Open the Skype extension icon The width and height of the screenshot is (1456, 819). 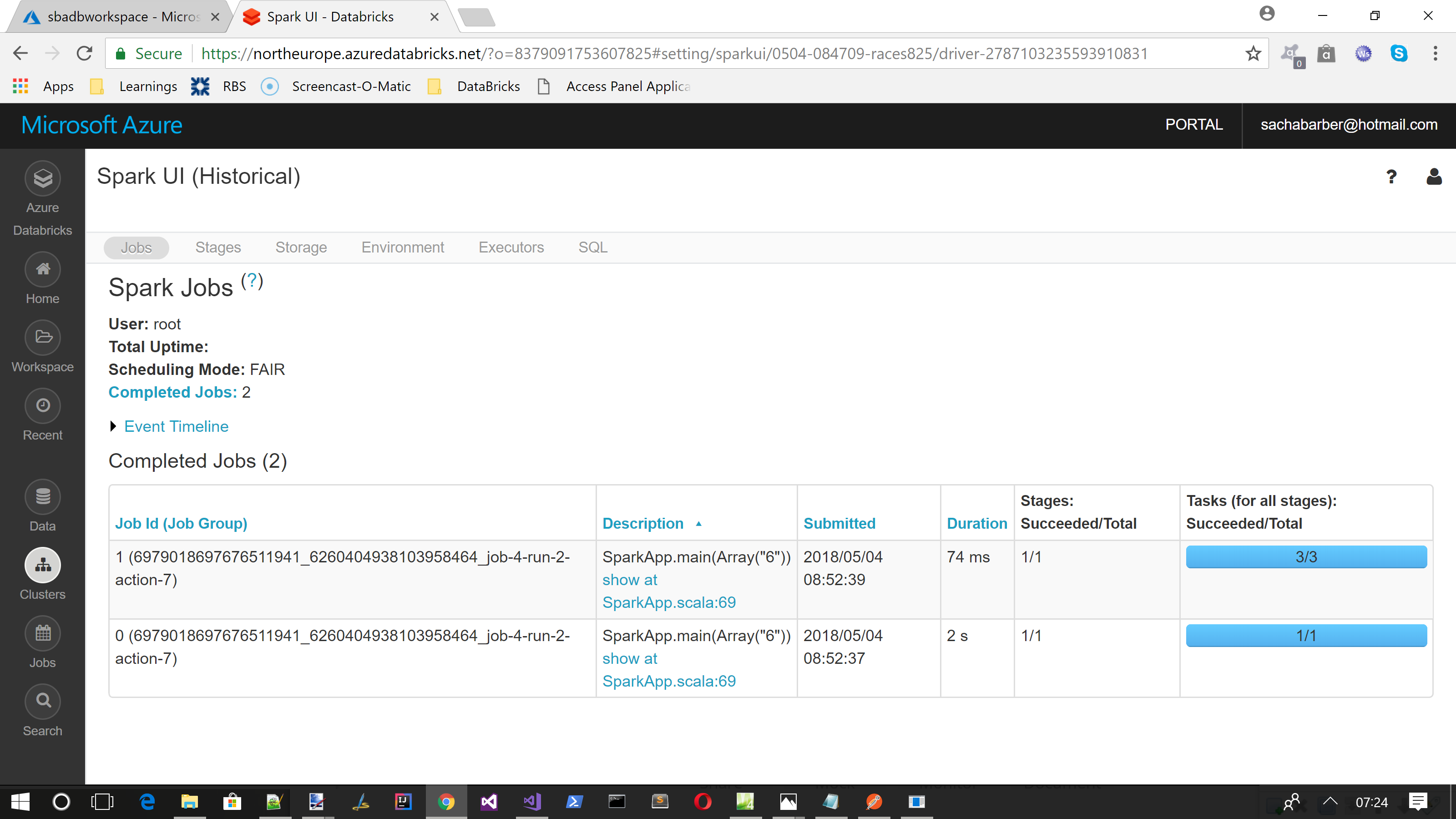tap(1399, 54)
